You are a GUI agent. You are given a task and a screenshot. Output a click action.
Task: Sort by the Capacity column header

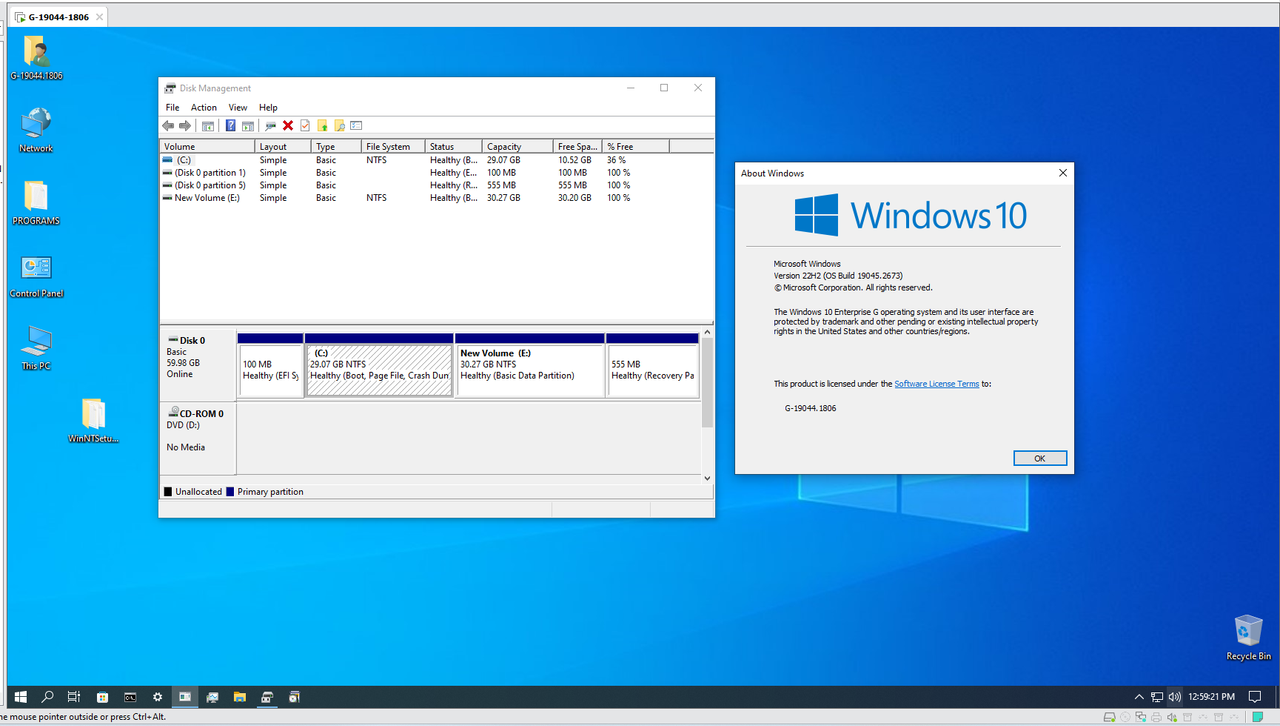coord(517,146)
